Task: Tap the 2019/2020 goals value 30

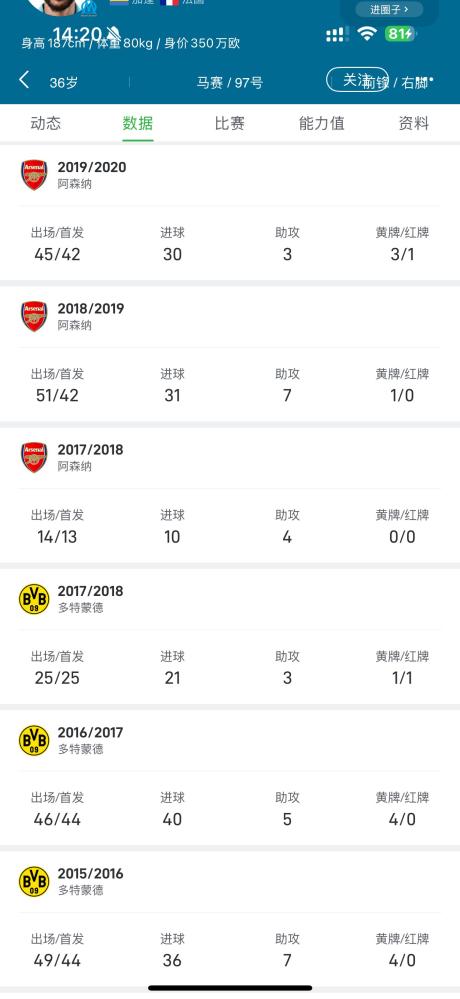Action: pyautogui.click(x=172, y=255)
